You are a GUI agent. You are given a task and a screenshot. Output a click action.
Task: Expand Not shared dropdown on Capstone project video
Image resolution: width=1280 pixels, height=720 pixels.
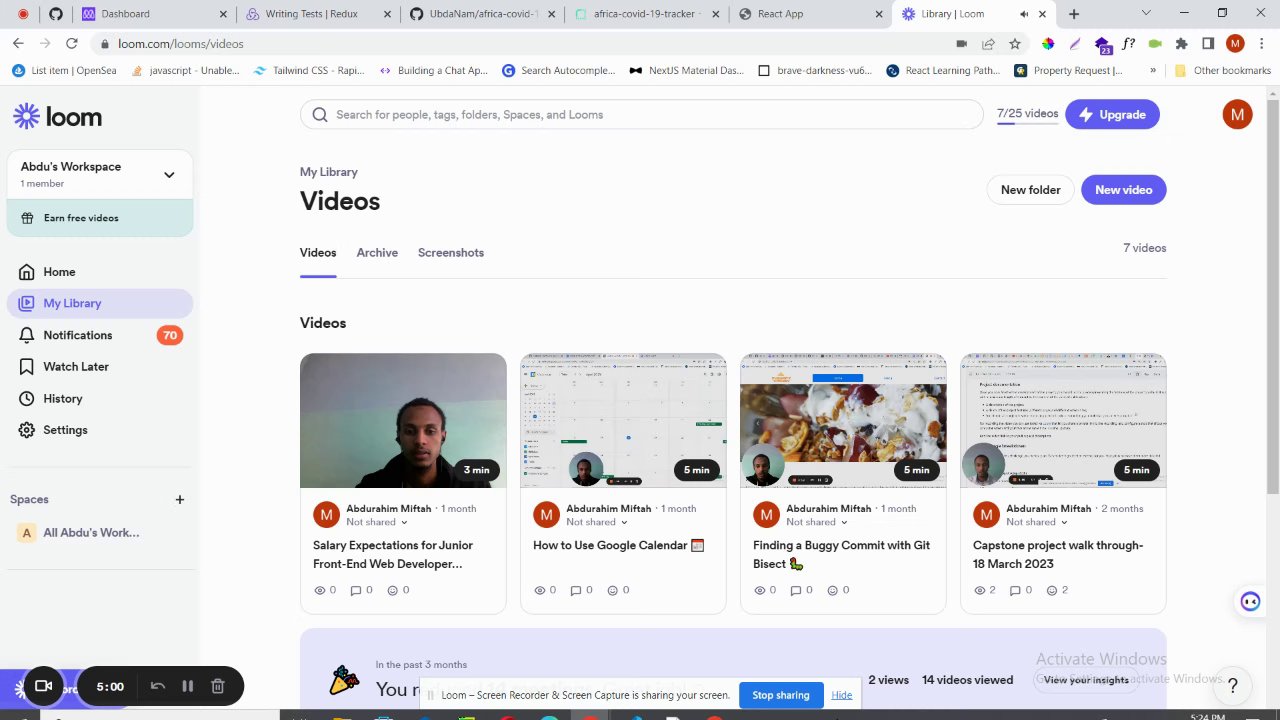[x=1037, y=522]
